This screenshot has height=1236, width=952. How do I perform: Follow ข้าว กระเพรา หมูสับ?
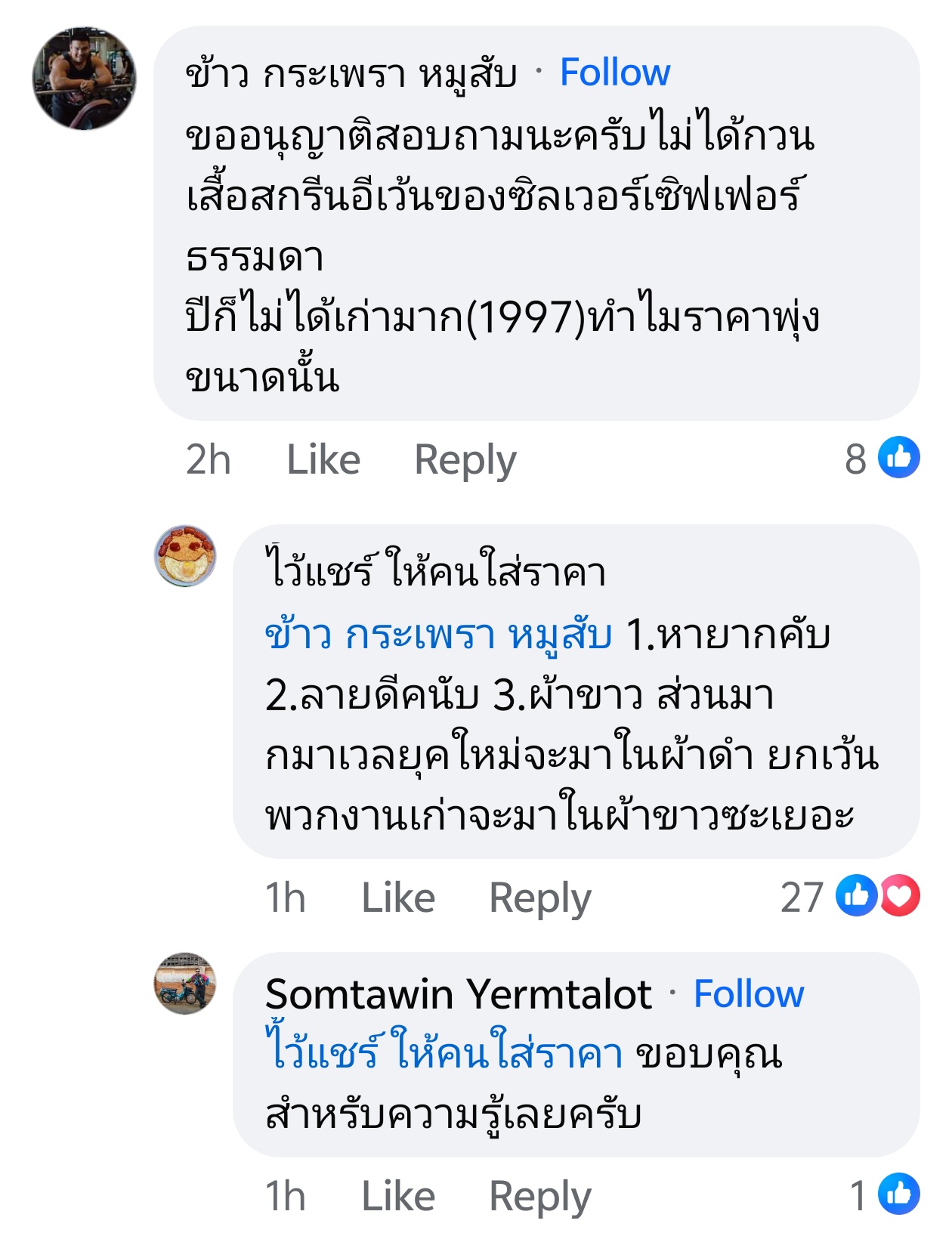(x=615, y=73)
